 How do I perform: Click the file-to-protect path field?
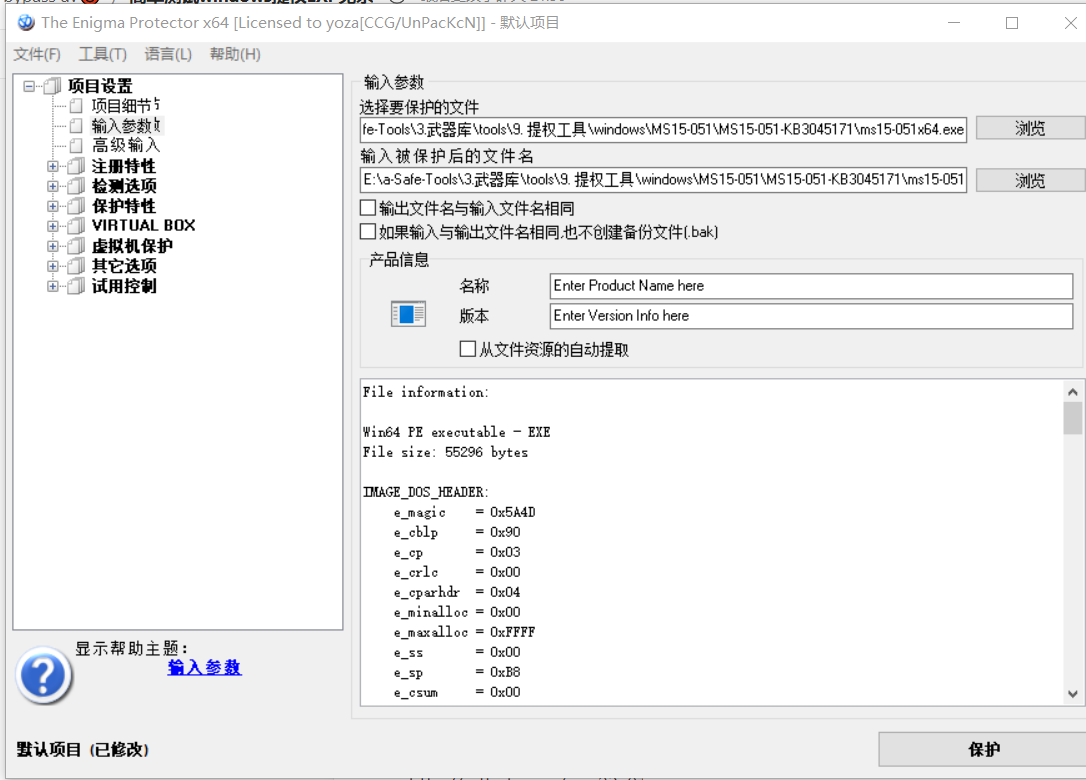tap(664, 130)
